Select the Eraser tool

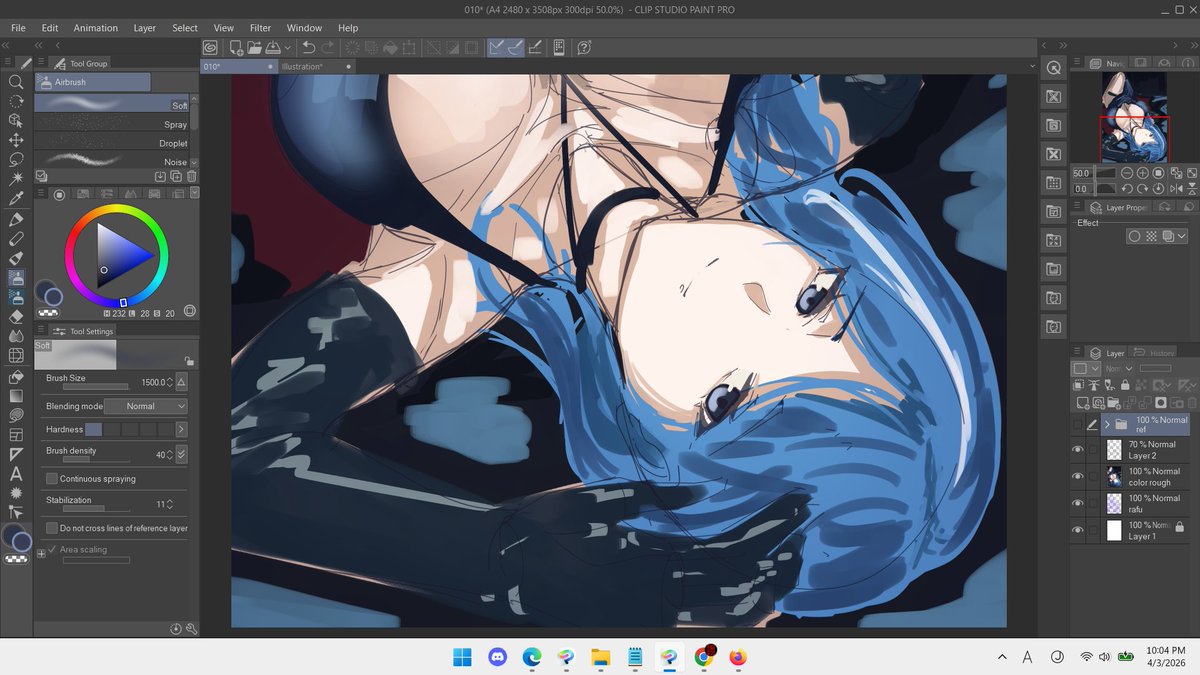tap(16, 316)
